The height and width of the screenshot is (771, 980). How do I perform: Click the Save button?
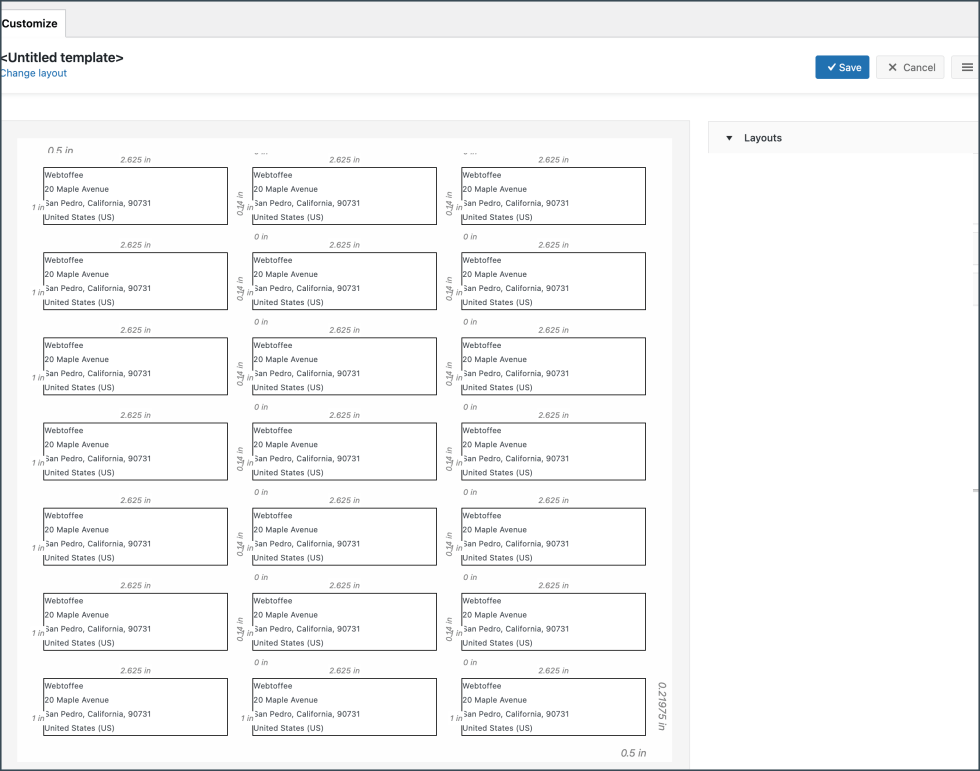pyautogui.click(x=842, y=67)
